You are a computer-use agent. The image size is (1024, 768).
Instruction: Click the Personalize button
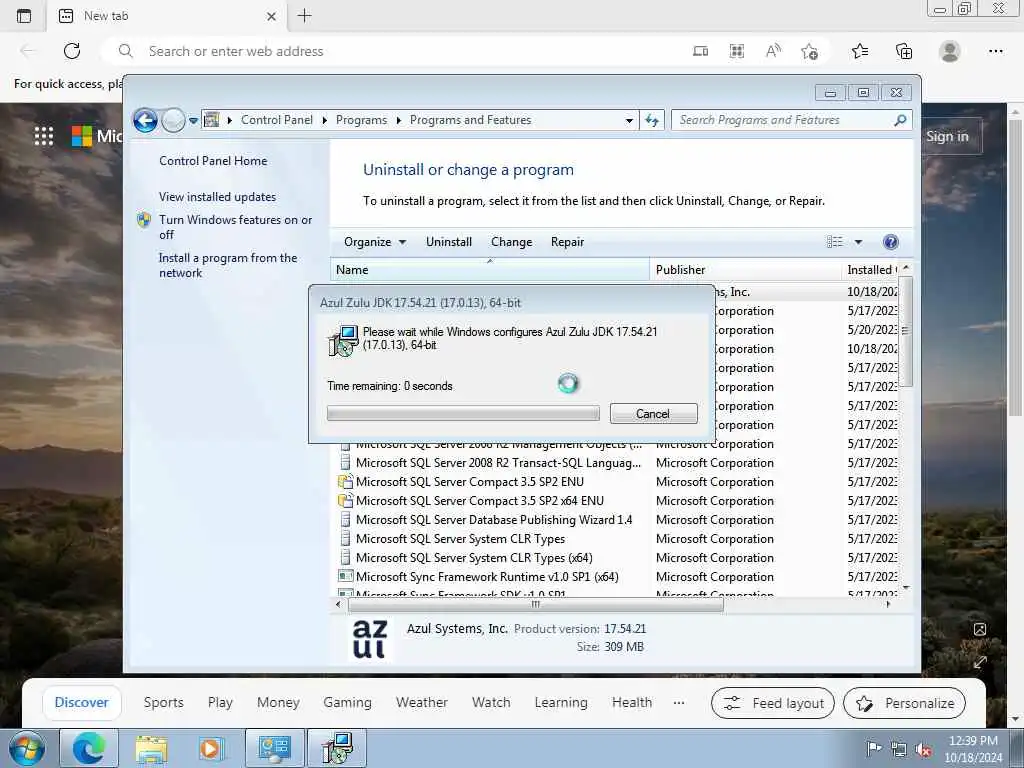click(x=904, y=703)
